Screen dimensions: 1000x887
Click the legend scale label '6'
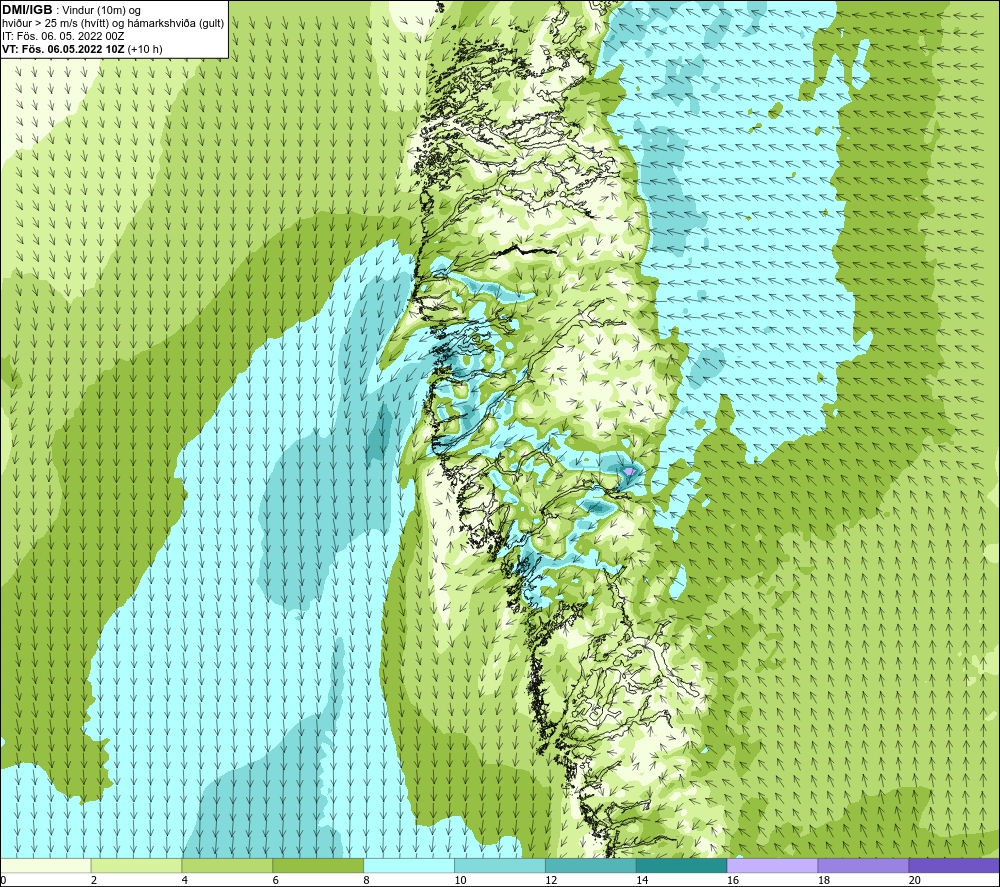276,880
